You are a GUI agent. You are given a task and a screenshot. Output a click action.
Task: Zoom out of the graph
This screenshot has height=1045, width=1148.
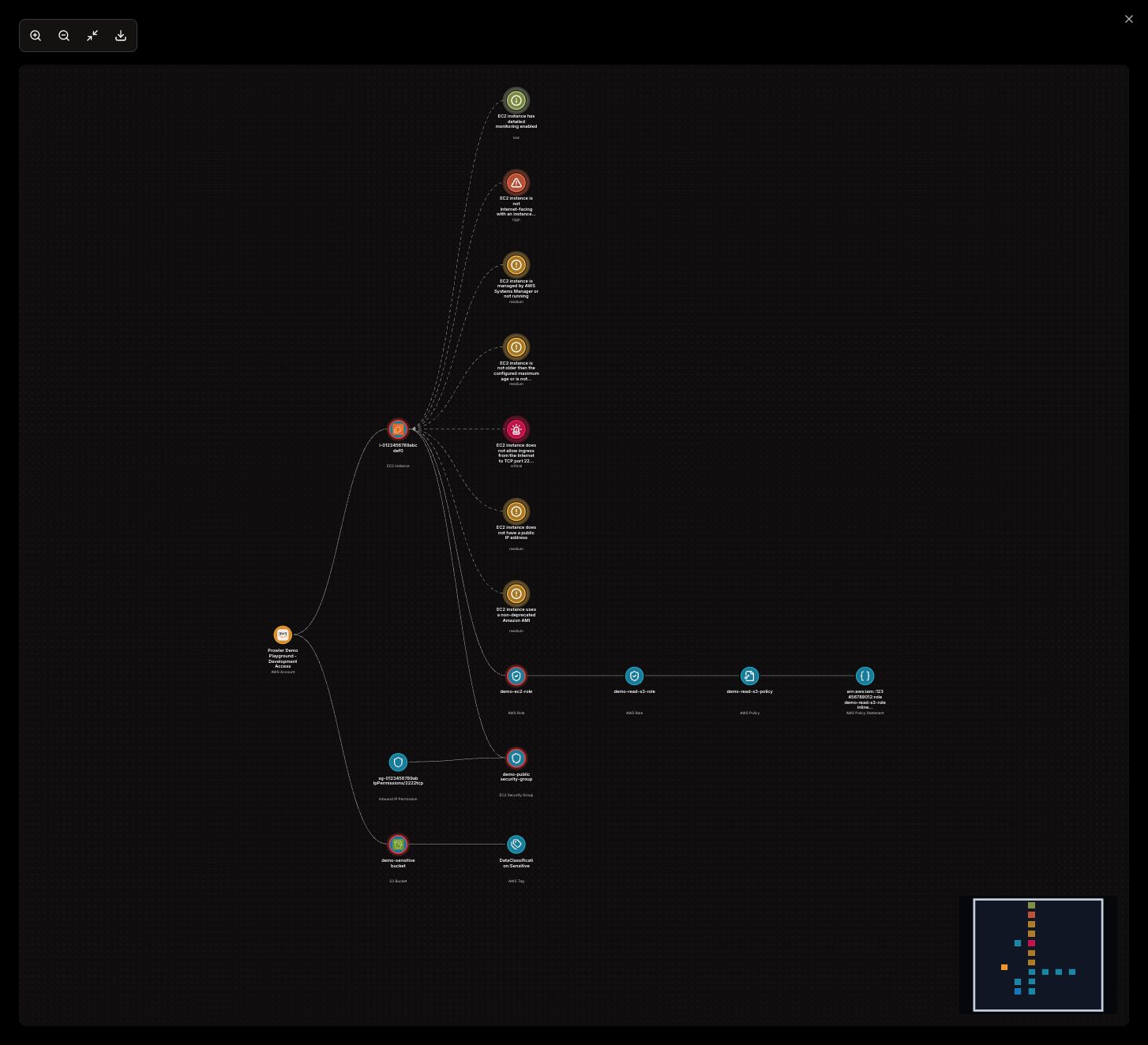pyautogui.click(x=64, y=36)
